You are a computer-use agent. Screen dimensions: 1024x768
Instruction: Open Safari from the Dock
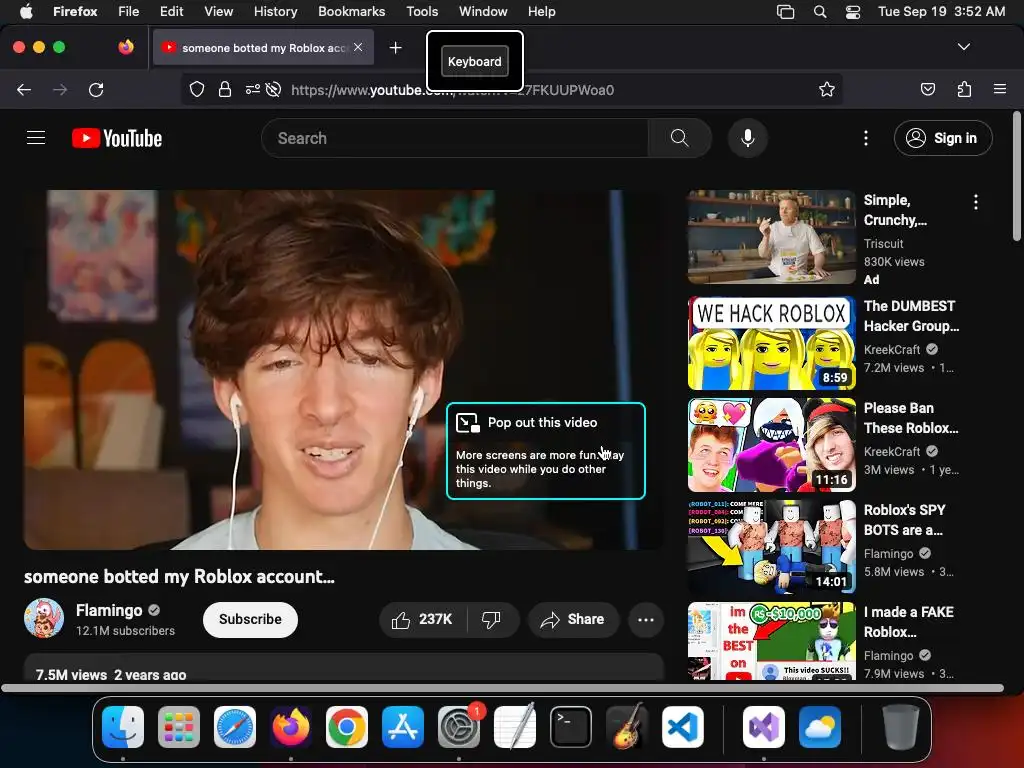pyautogui.click(x=234, y=727)
